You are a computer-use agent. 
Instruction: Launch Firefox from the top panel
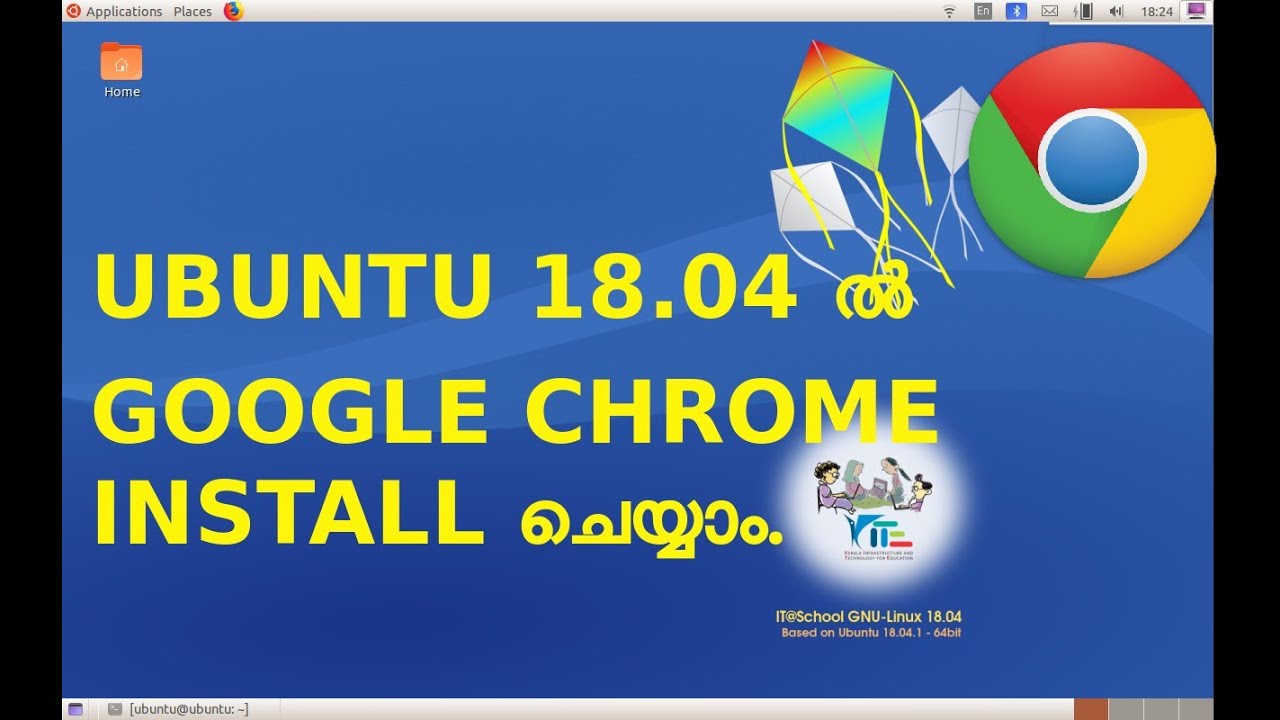point(234,11)
